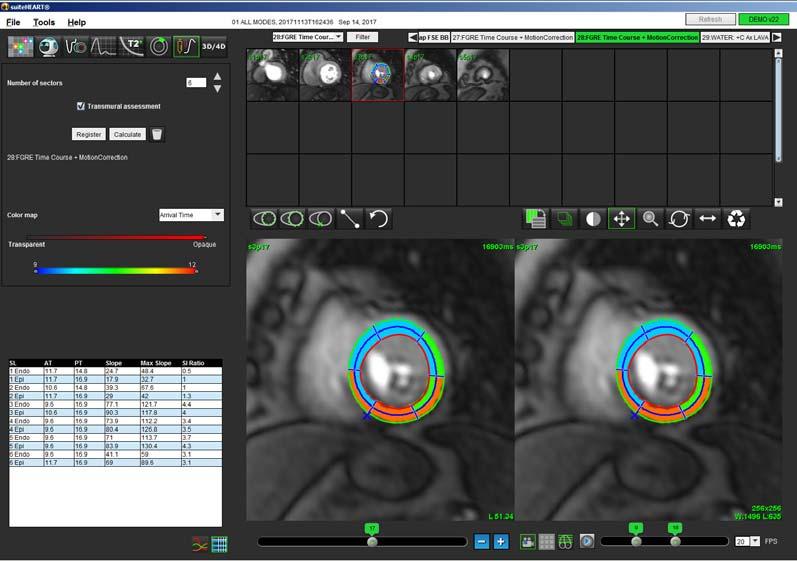Click the first cine range slider handle
The width and height of the screenshot is (797, 561).
(x=636, y=542)
